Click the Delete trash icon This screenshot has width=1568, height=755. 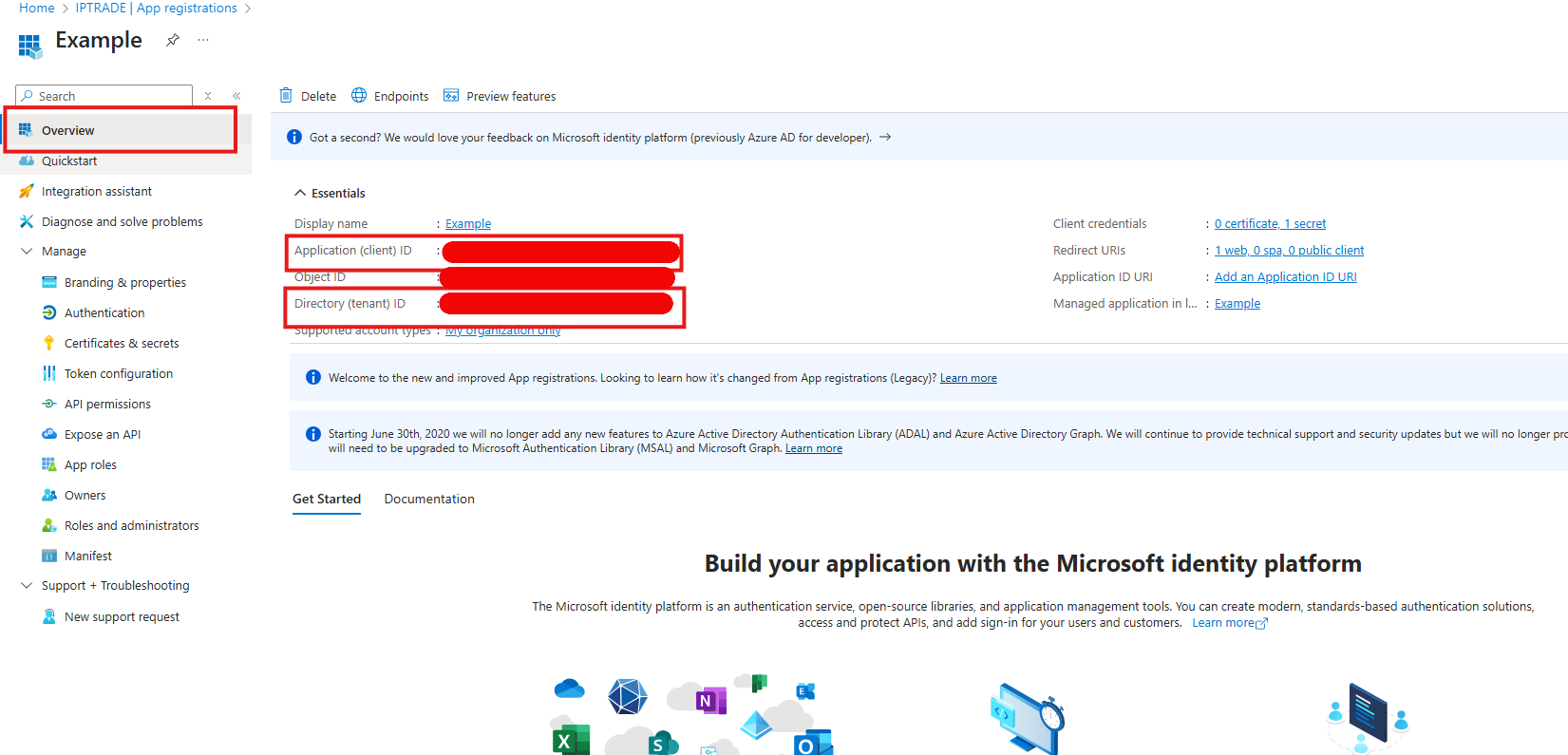(x=286, y=95)
